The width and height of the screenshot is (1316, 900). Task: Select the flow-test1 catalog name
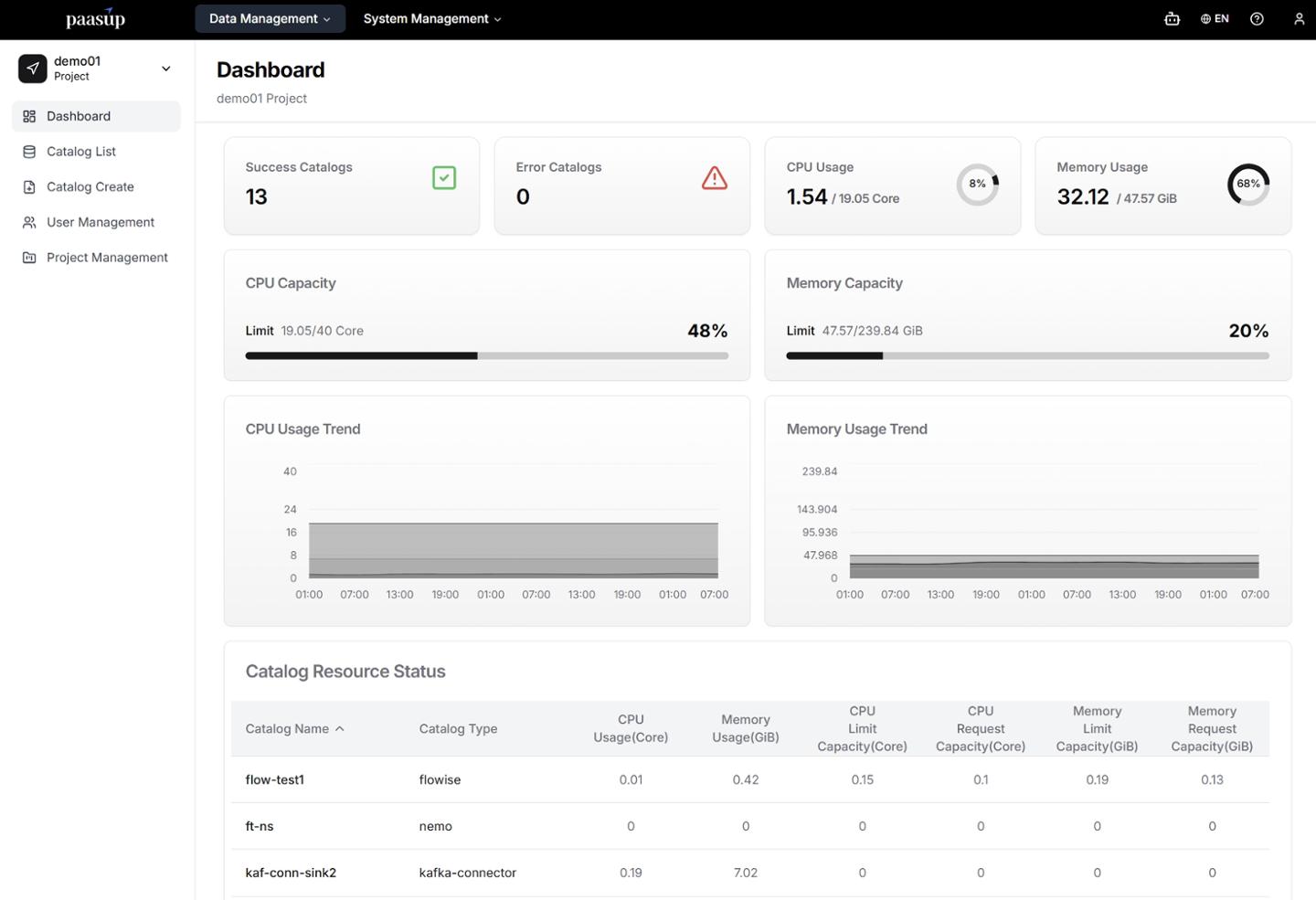pos(275,779)
